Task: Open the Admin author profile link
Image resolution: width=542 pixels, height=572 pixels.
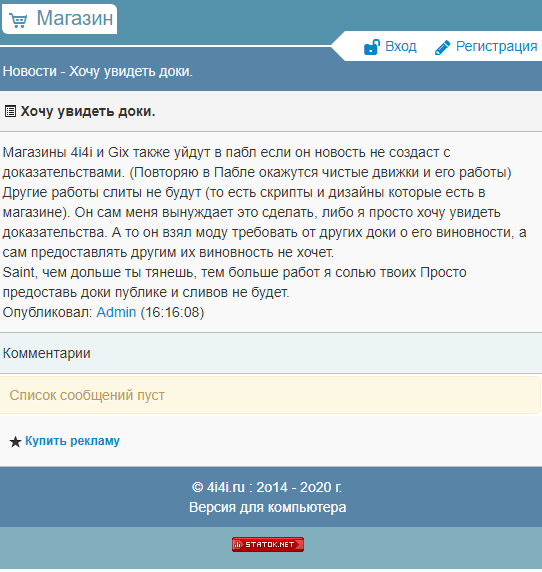Action: pyautogui.click(x=116, y=312)
